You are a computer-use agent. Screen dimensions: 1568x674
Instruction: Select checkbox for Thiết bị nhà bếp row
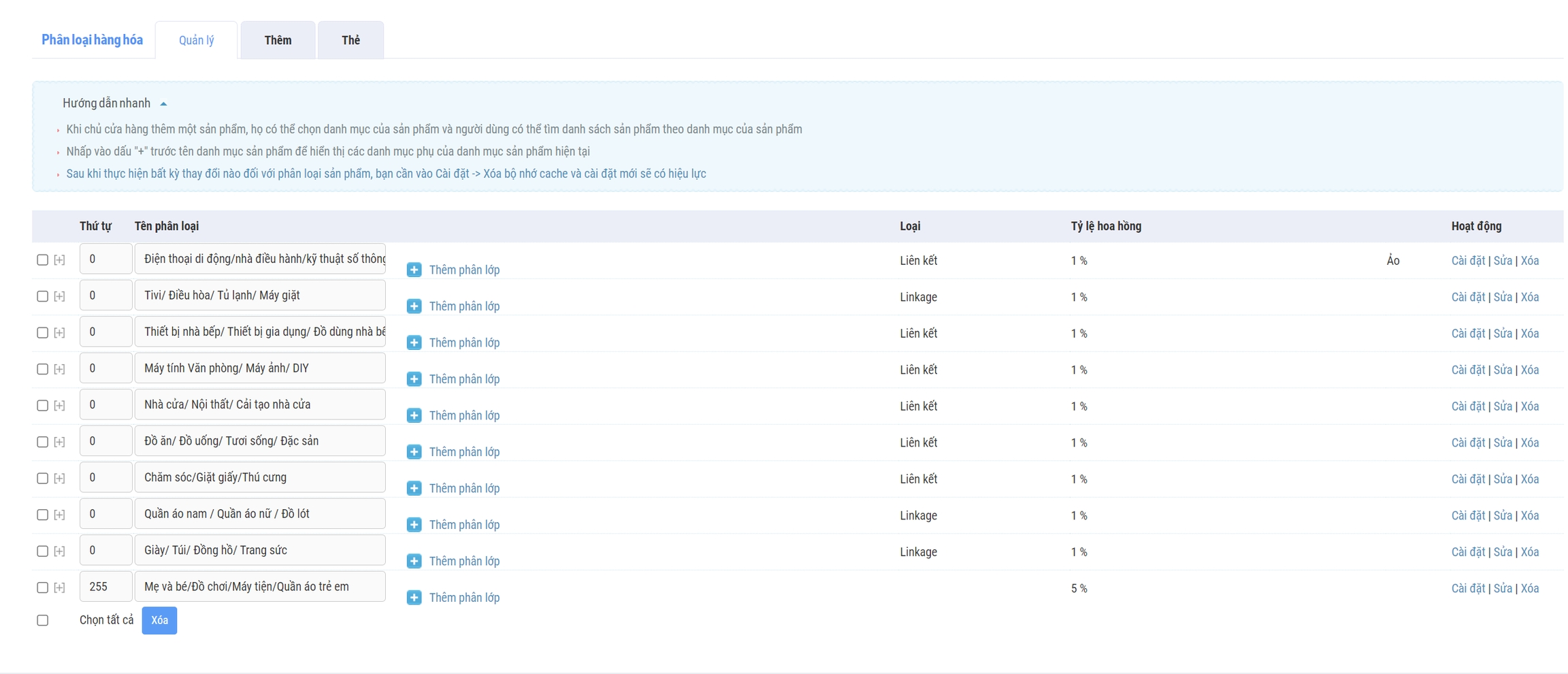tap(42, 333)
